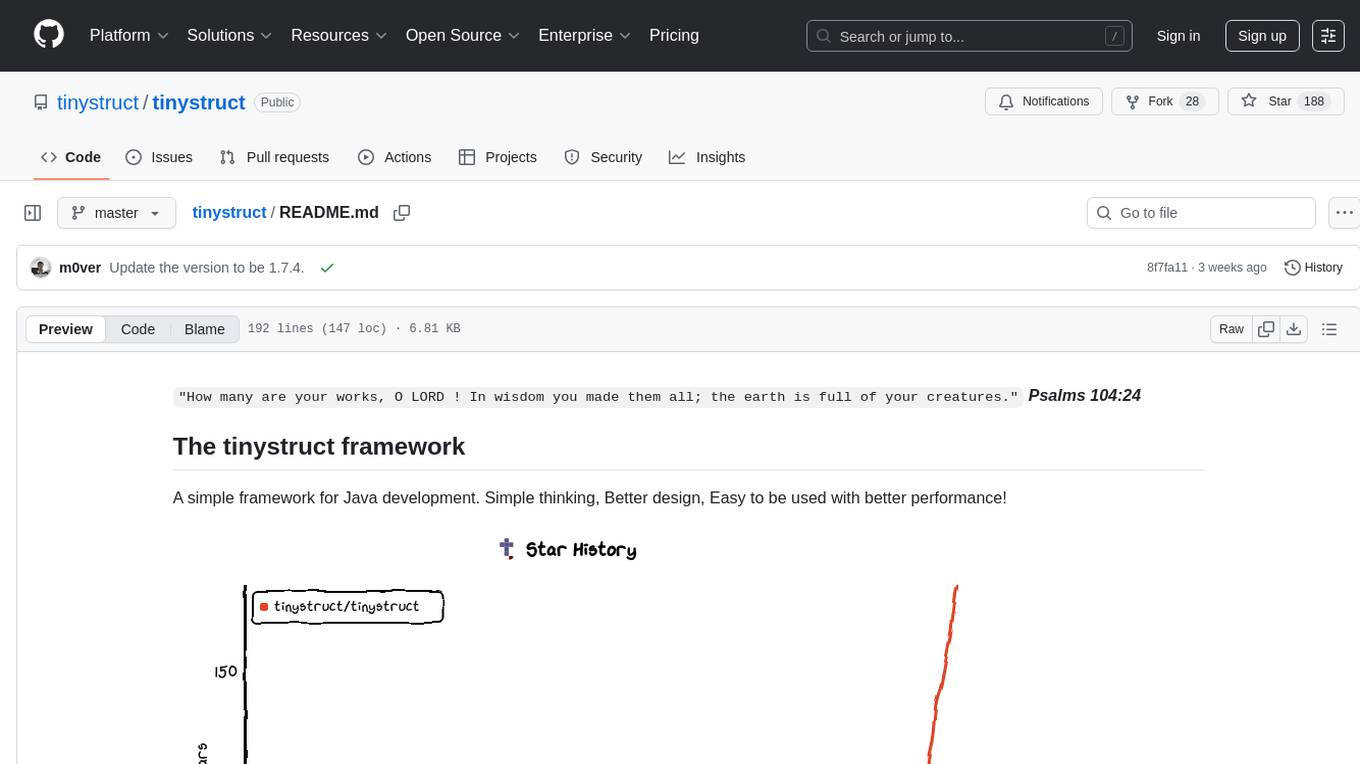Screen dimensions: 1360x764
Task: Open the master branch dropdown
Action: click(x=116, y=213)
